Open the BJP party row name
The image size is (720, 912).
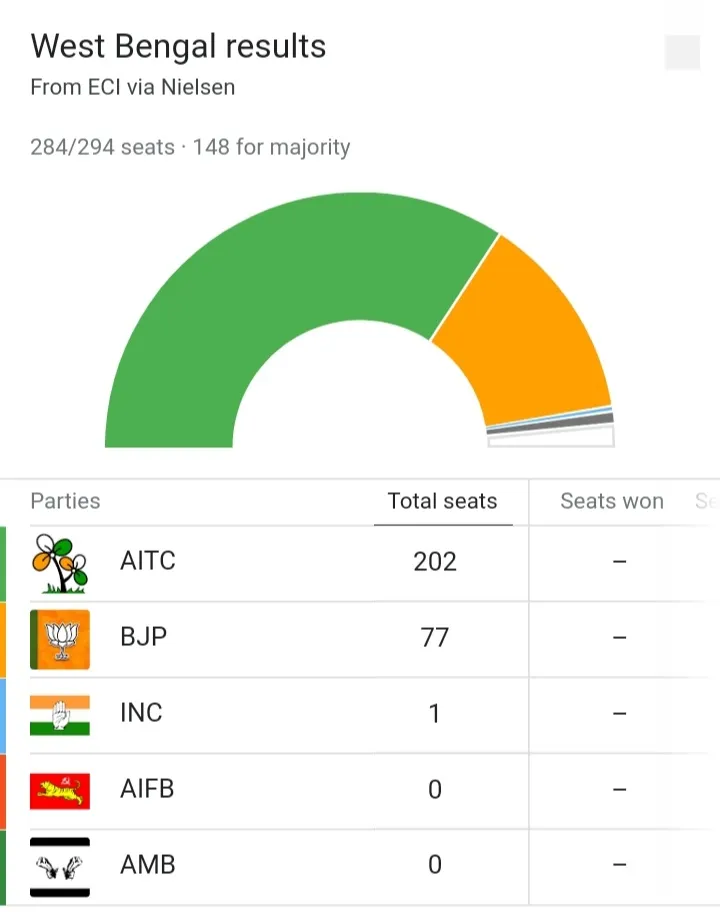click(x=144, y=637)
